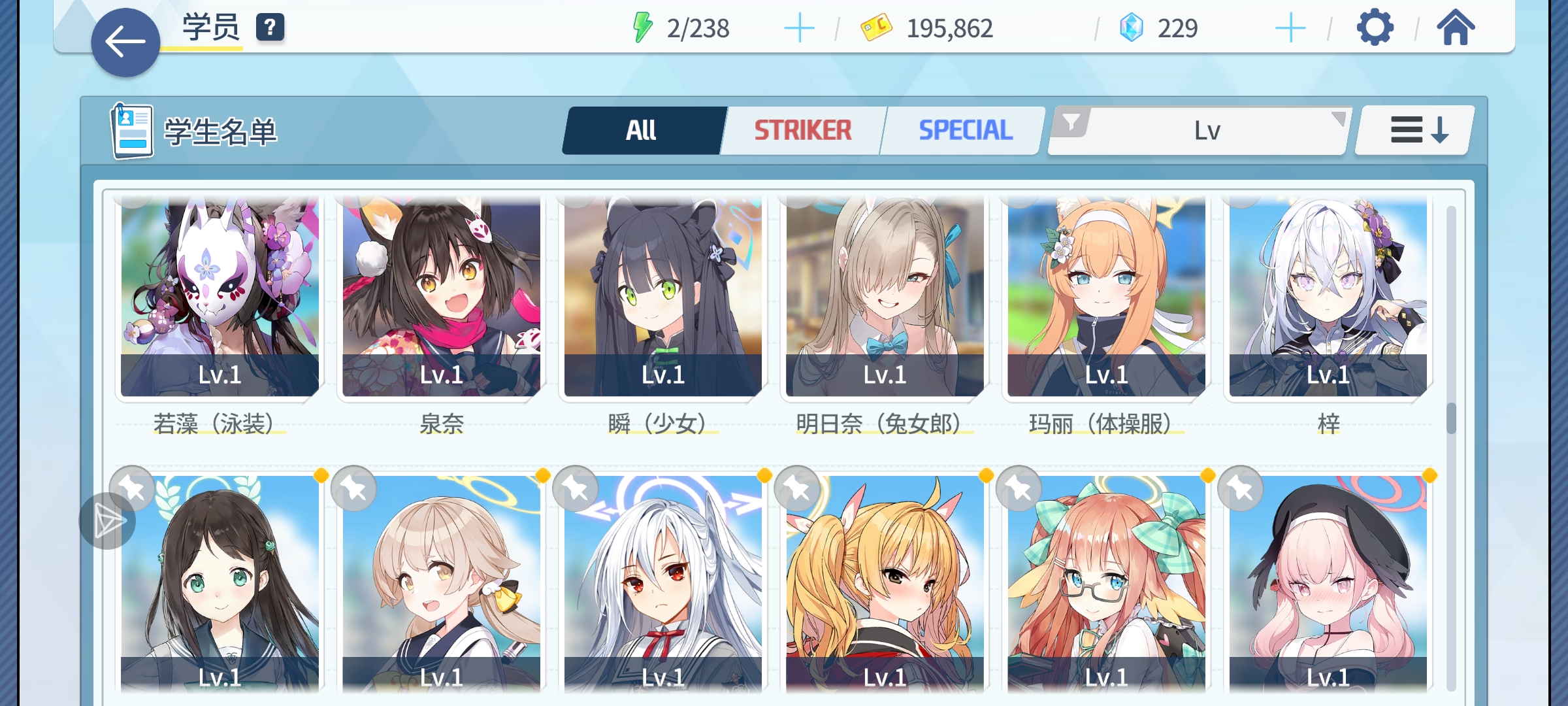This screenshot has width=1568, height=706.
Task: Return to lobby via home icon
Action: click(x=1455, y=27)
